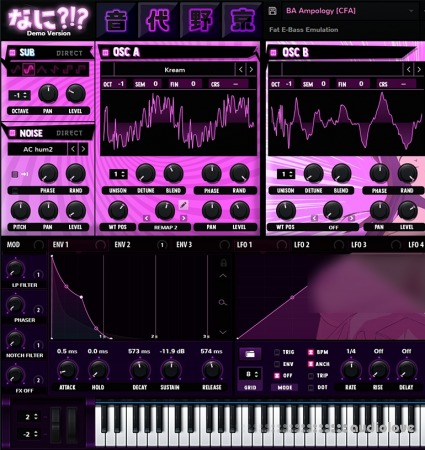Image resolution: width=425 pixels, height=450 pixels.
Task: Switch to the ENV 1 tab
Action: pyautogui.click(x=61, y=245)
